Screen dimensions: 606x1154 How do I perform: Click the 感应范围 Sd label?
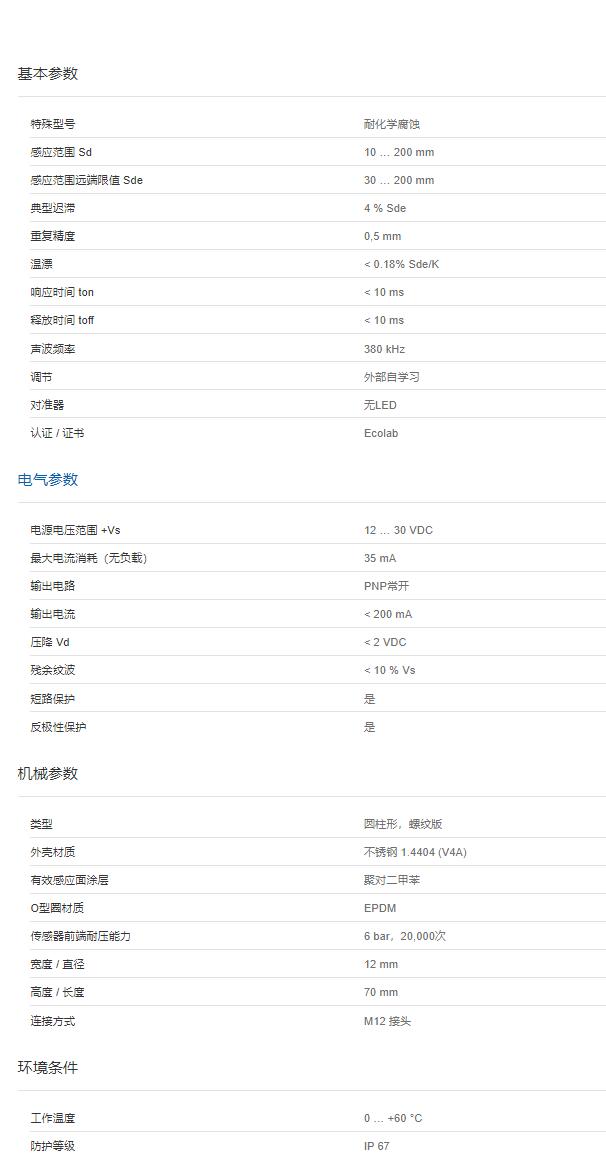pos(61,152)
